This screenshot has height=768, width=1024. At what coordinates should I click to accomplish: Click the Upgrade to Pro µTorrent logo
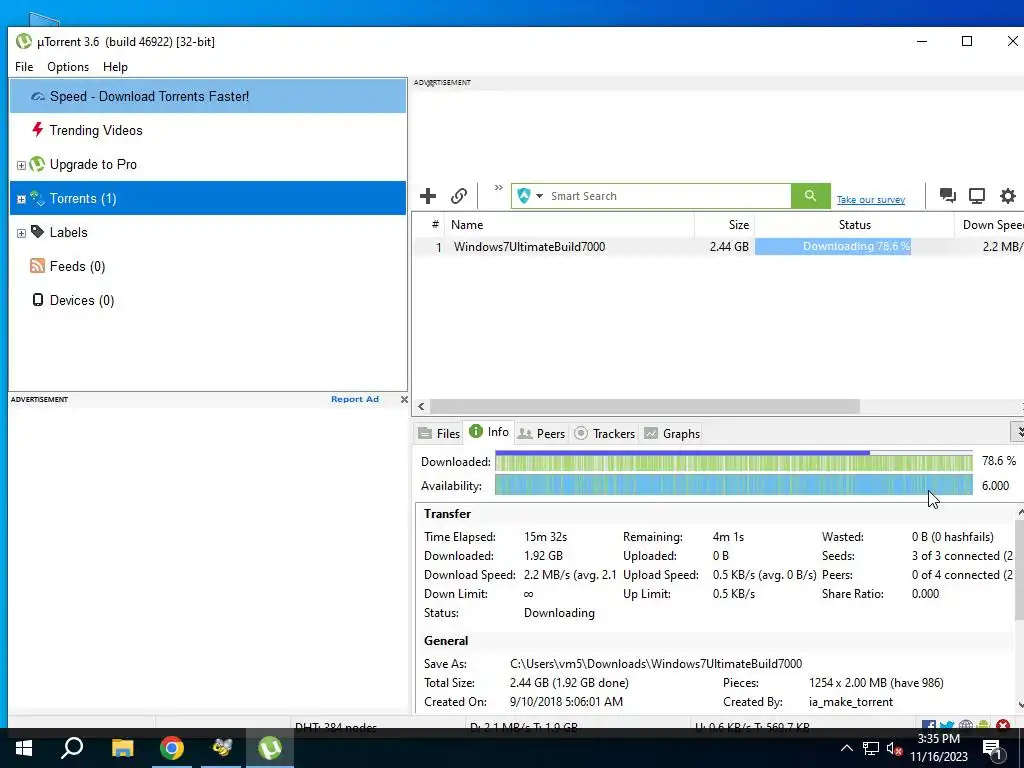(37, 164)
